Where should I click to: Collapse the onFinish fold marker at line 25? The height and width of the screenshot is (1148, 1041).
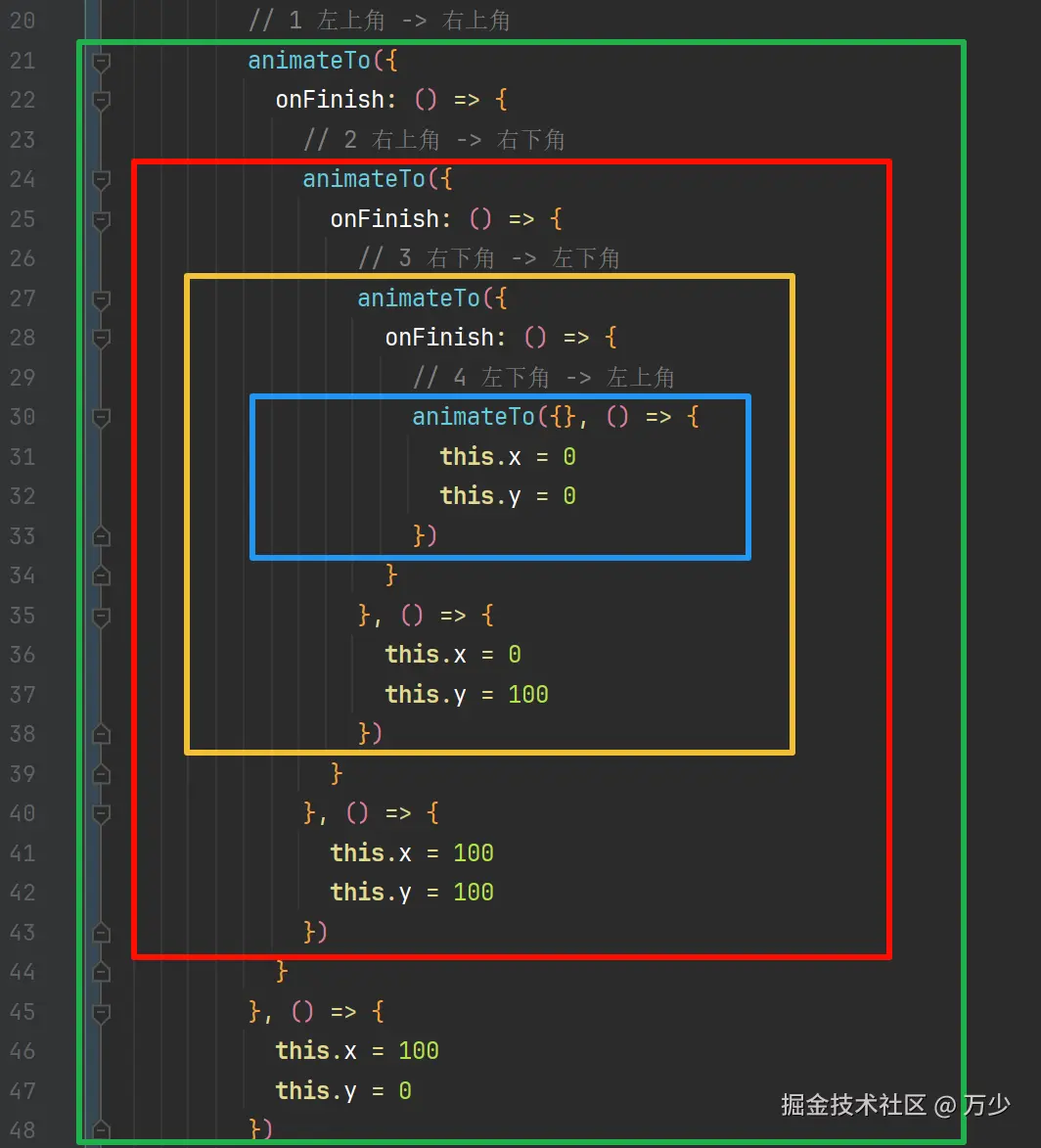pos(101,219)
